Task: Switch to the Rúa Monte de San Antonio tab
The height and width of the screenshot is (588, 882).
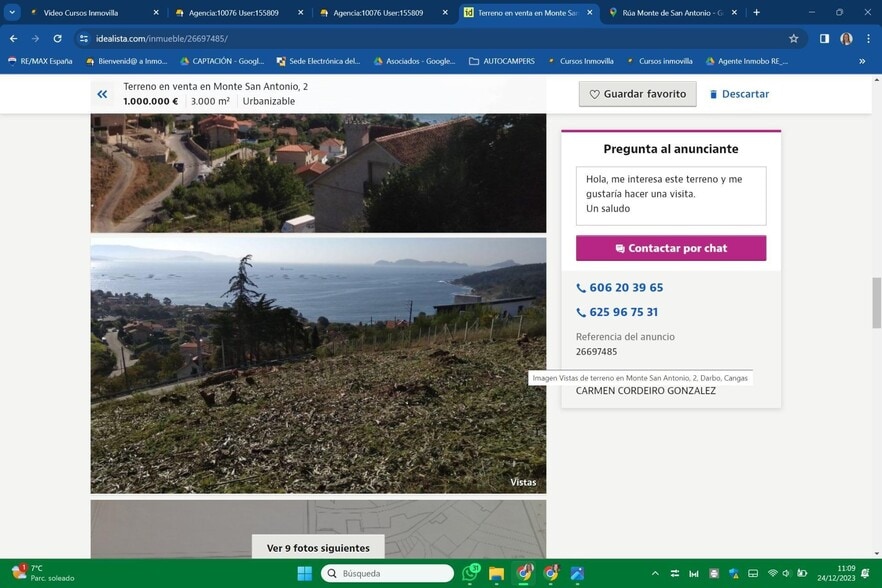Action: click(668, 12)
